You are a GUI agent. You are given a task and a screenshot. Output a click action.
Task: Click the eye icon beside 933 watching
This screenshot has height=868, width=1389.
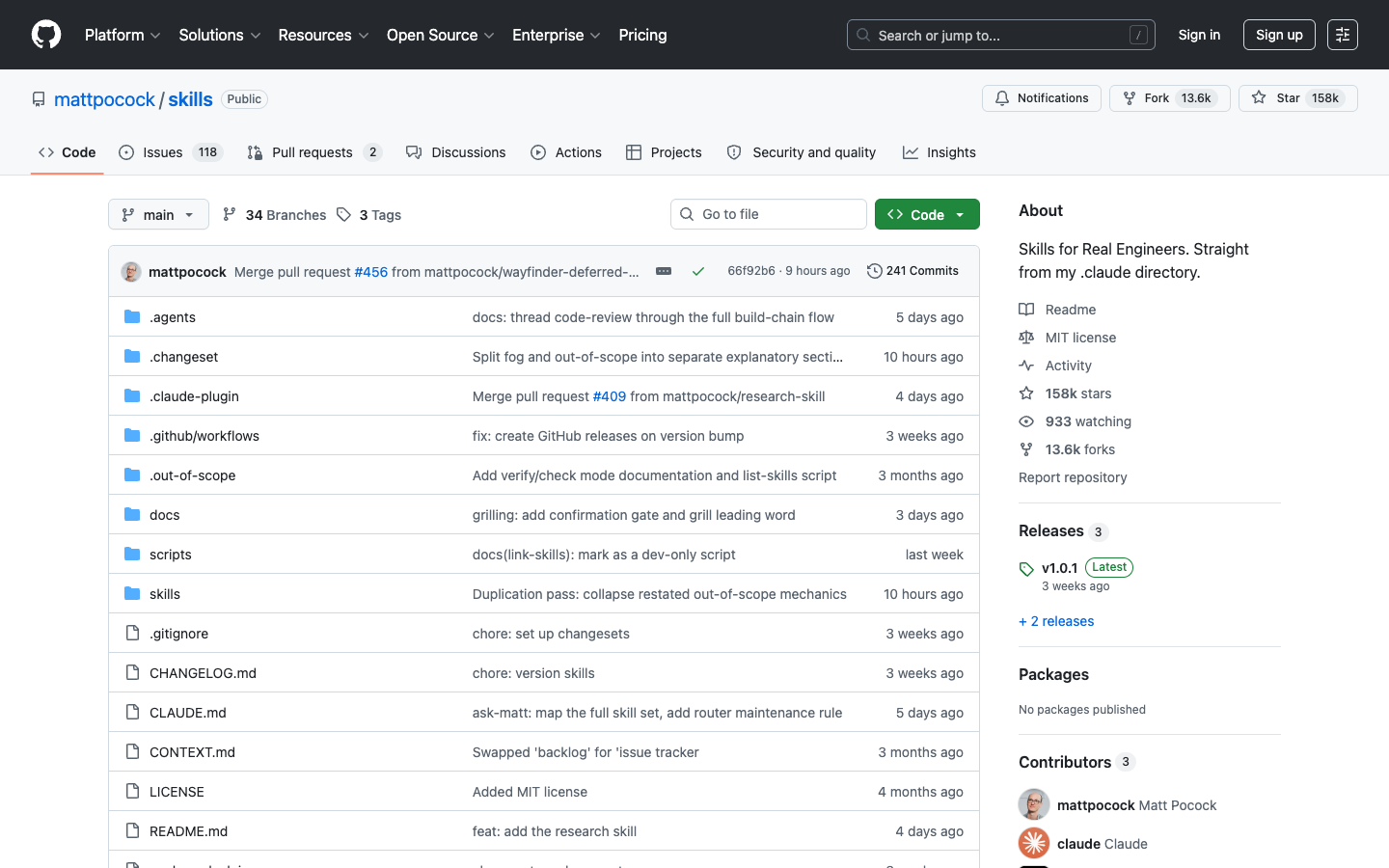1026,421
